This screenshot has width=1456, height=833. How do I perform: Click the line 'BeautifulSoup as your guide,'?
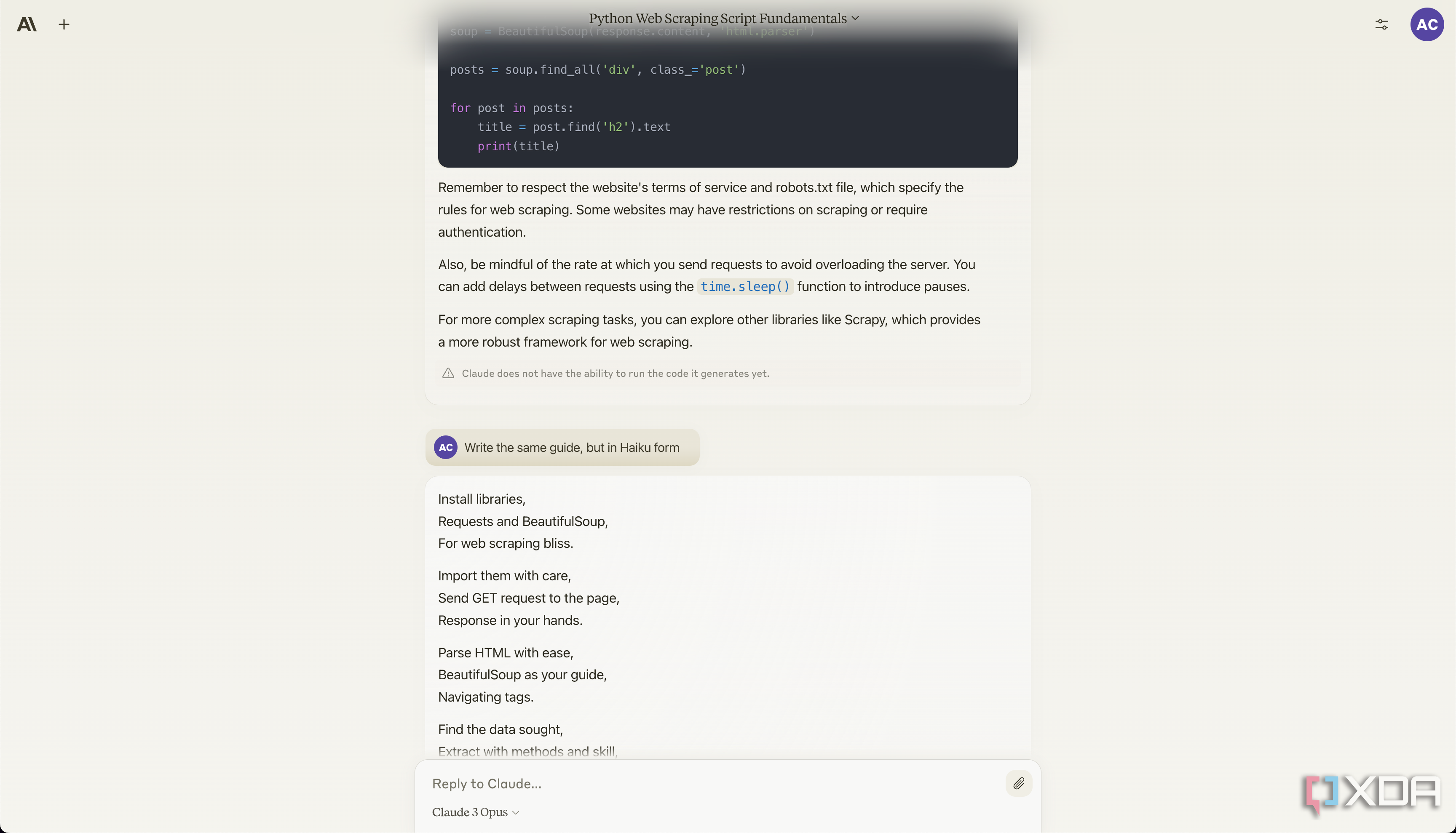(x=522, y=675)
